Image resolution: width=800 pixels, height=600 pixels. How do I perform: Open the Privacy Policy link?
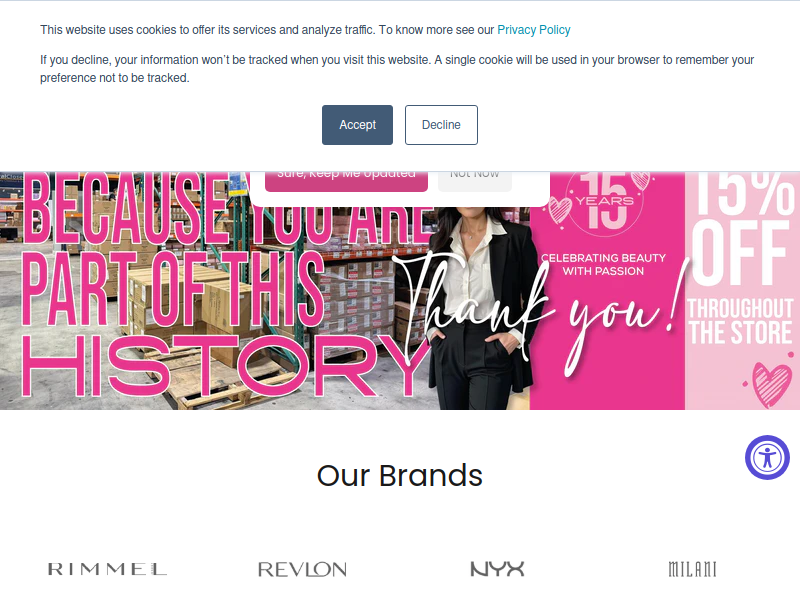(534, 30)
